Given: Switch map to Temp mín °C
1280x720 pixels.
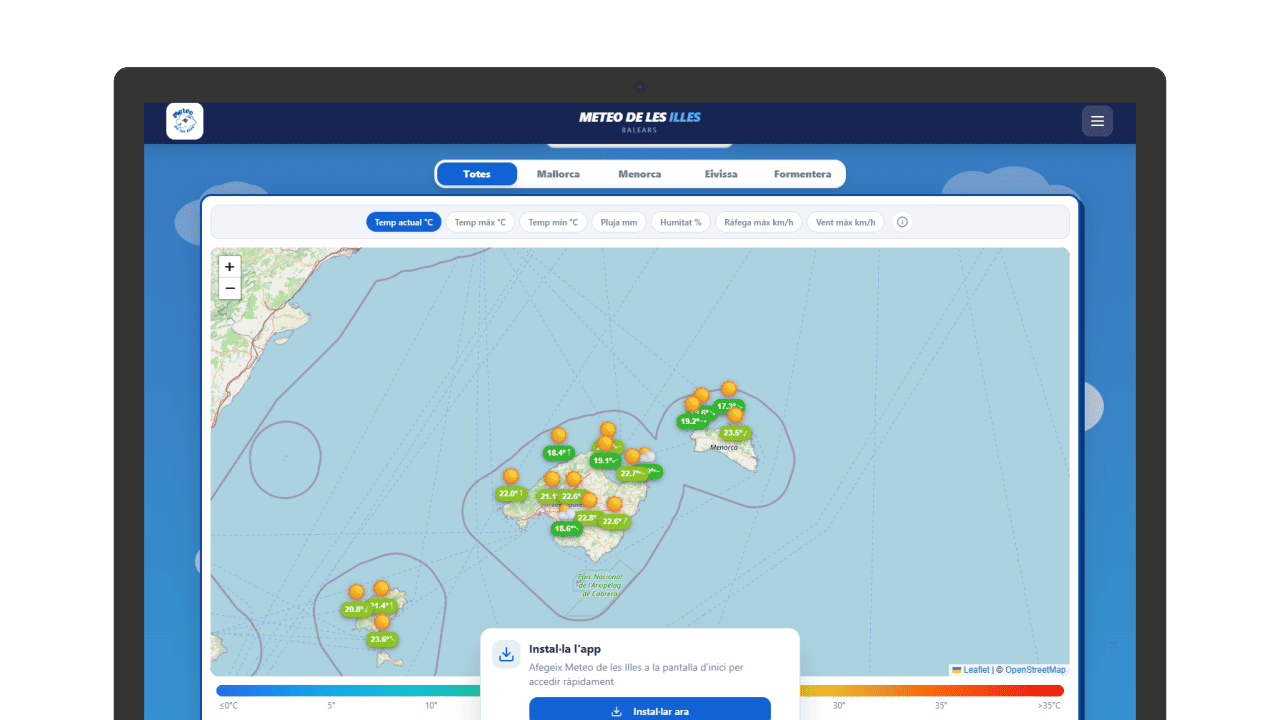Looking at the screenshot, I should tap(553, 222).
